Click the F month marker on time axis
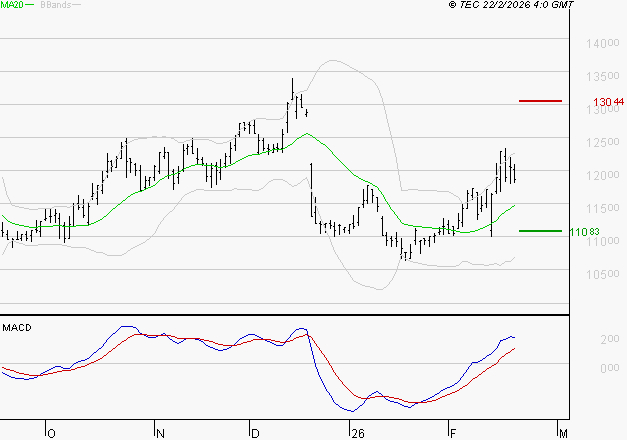This screenshot has height=440, width=627. [453, 433]
